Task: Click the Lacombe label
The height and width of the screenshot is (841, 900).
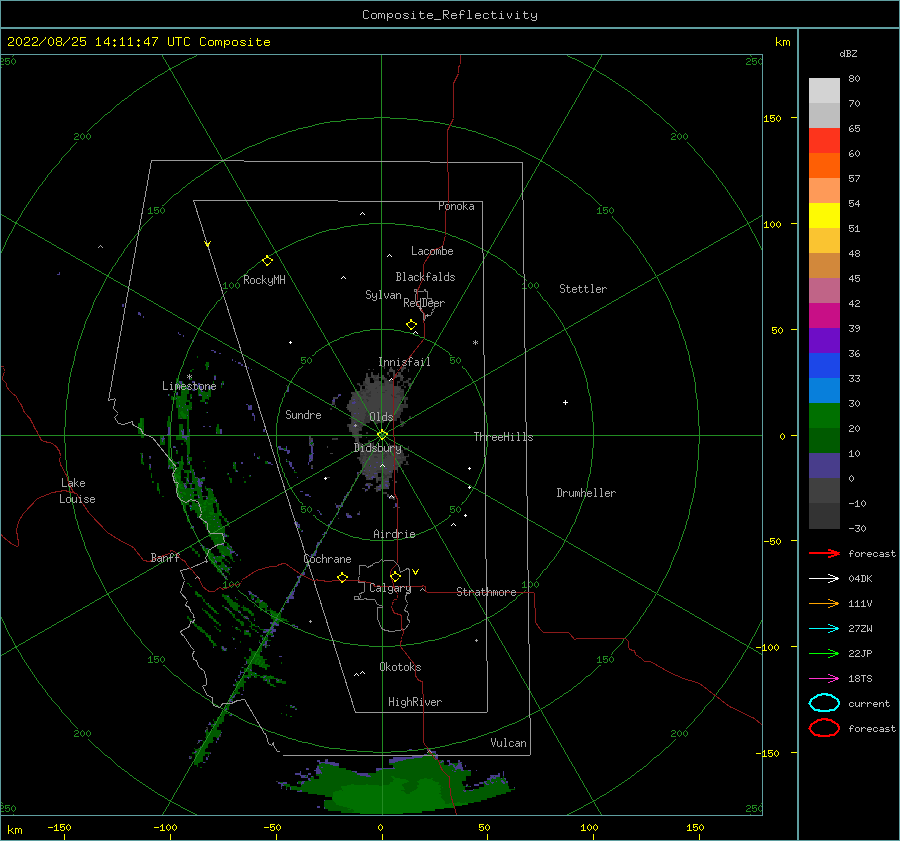Action: coord(432,251)
